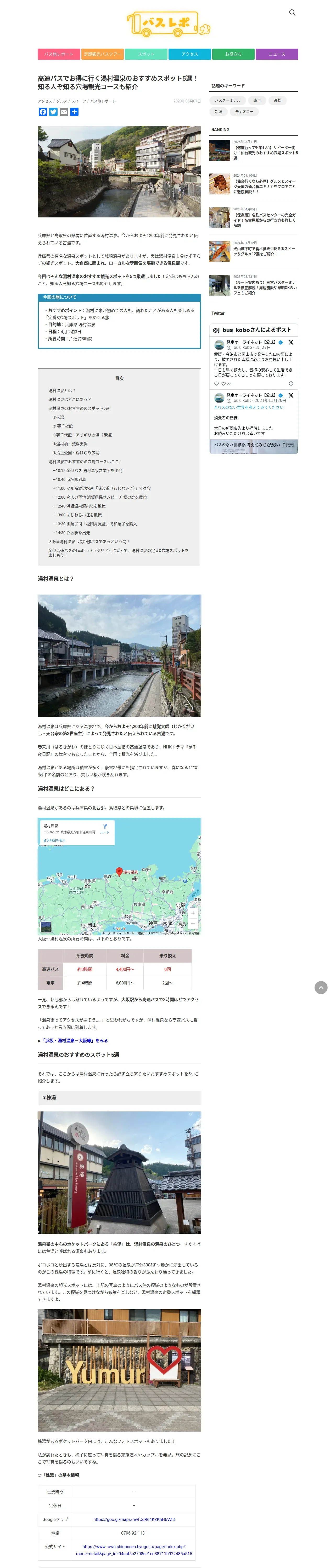This screenshot has height=1568, width=336.
Task: Open the バス旅レポート menu tab
Action: (59, 54)
